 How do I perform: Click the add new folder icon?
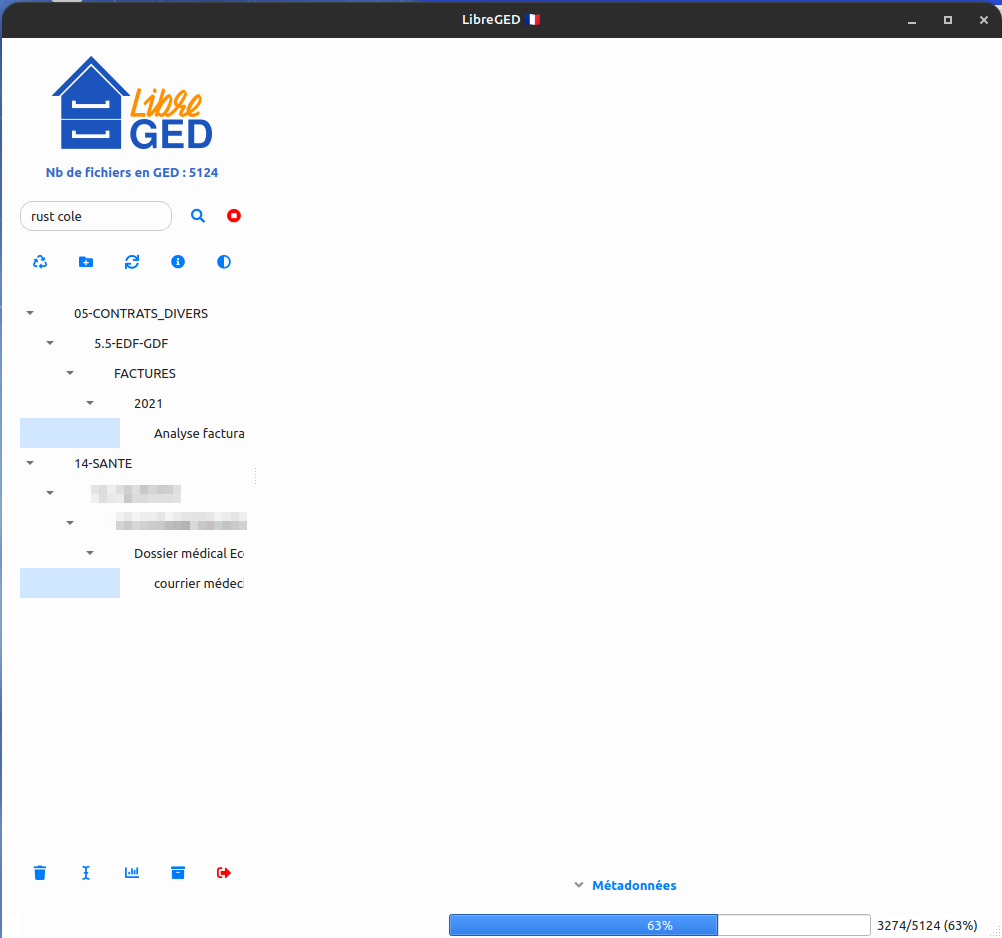86,262
